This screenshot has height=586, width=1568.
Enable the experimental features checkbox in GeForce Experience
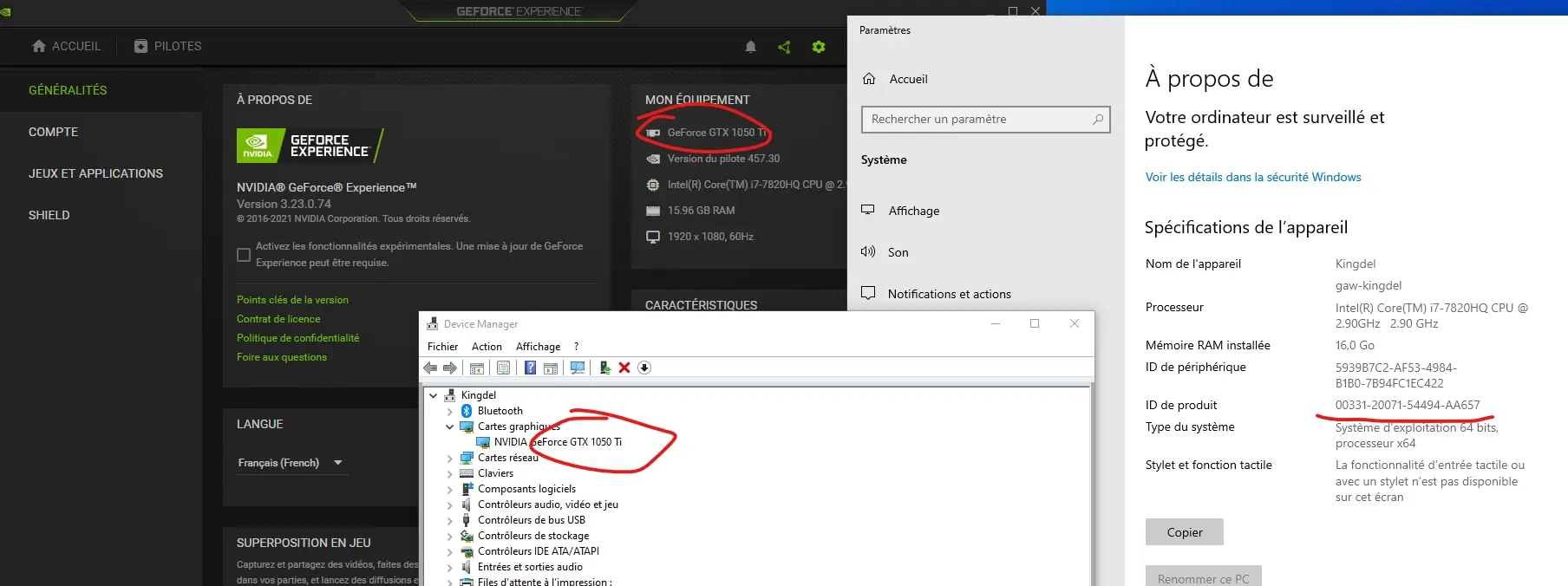[x=244, y=255]
